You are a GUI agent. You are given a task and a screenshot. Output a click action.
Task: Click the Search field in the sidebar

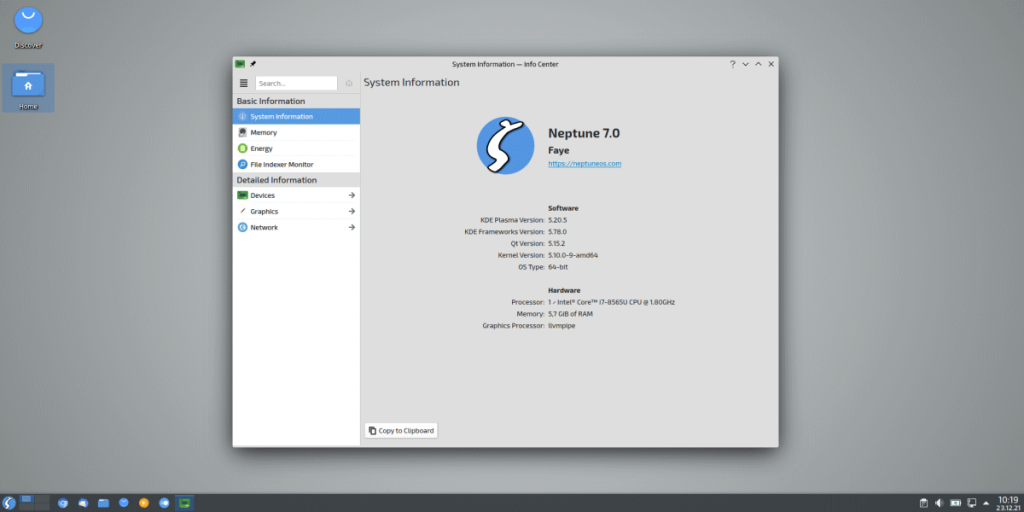(296, 83)
